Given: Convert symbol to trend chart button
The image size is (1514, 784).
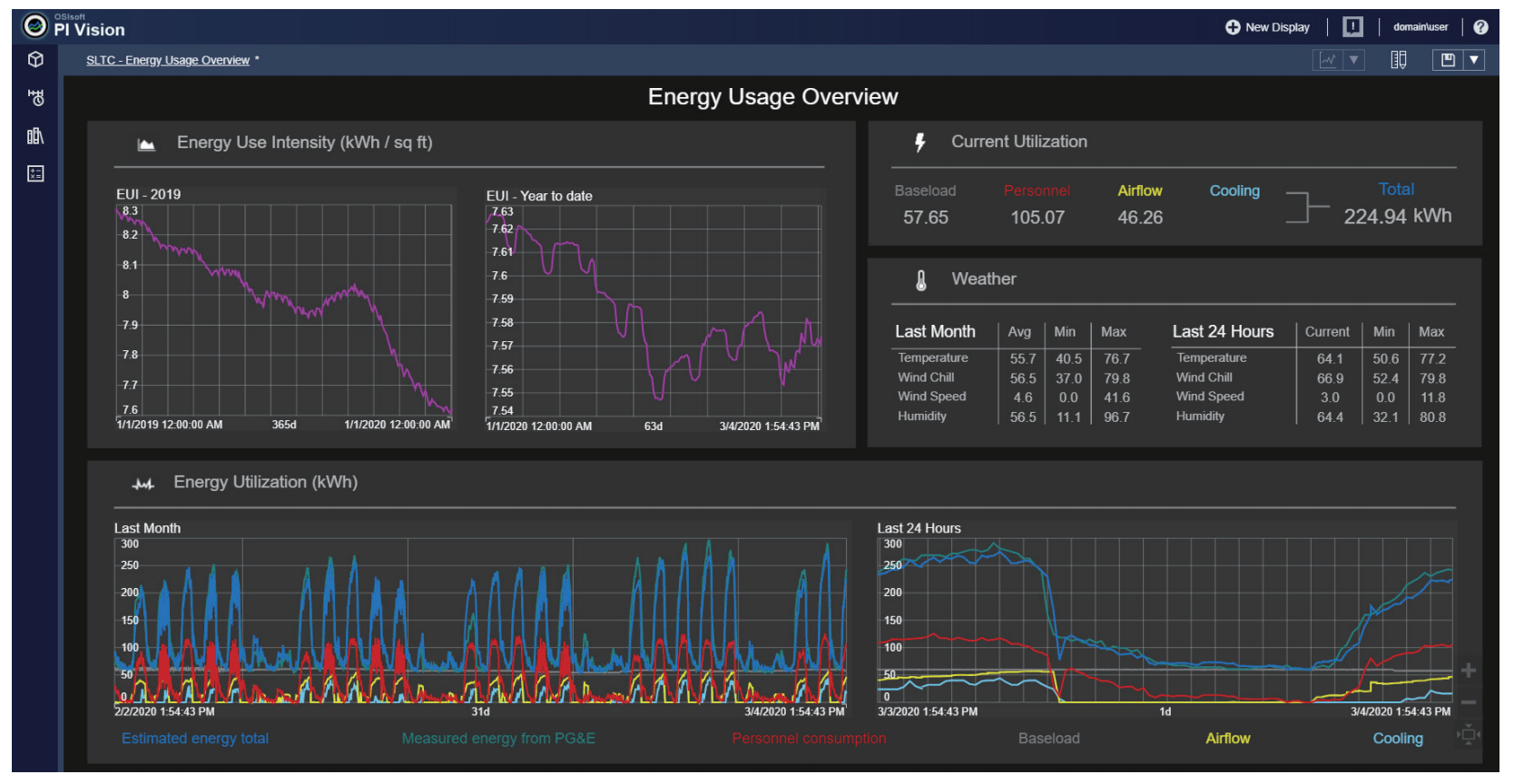Looking at the screenshot, I should (1328, 60).
